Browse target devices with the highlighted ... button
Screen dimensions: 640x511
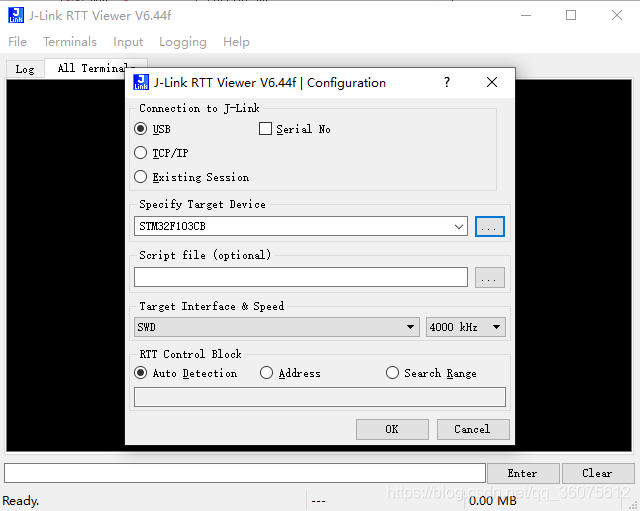coord(490,227)
